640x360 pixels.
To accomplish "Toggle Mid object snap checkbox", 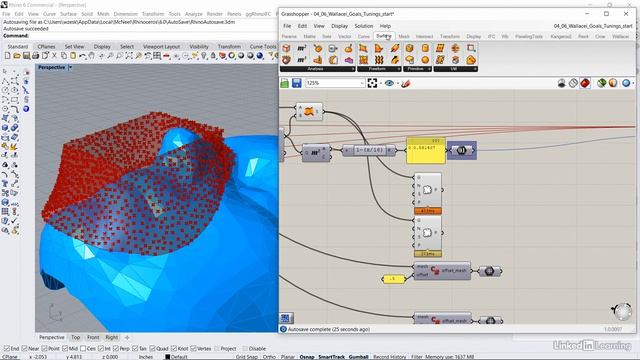I will [65, 349].
